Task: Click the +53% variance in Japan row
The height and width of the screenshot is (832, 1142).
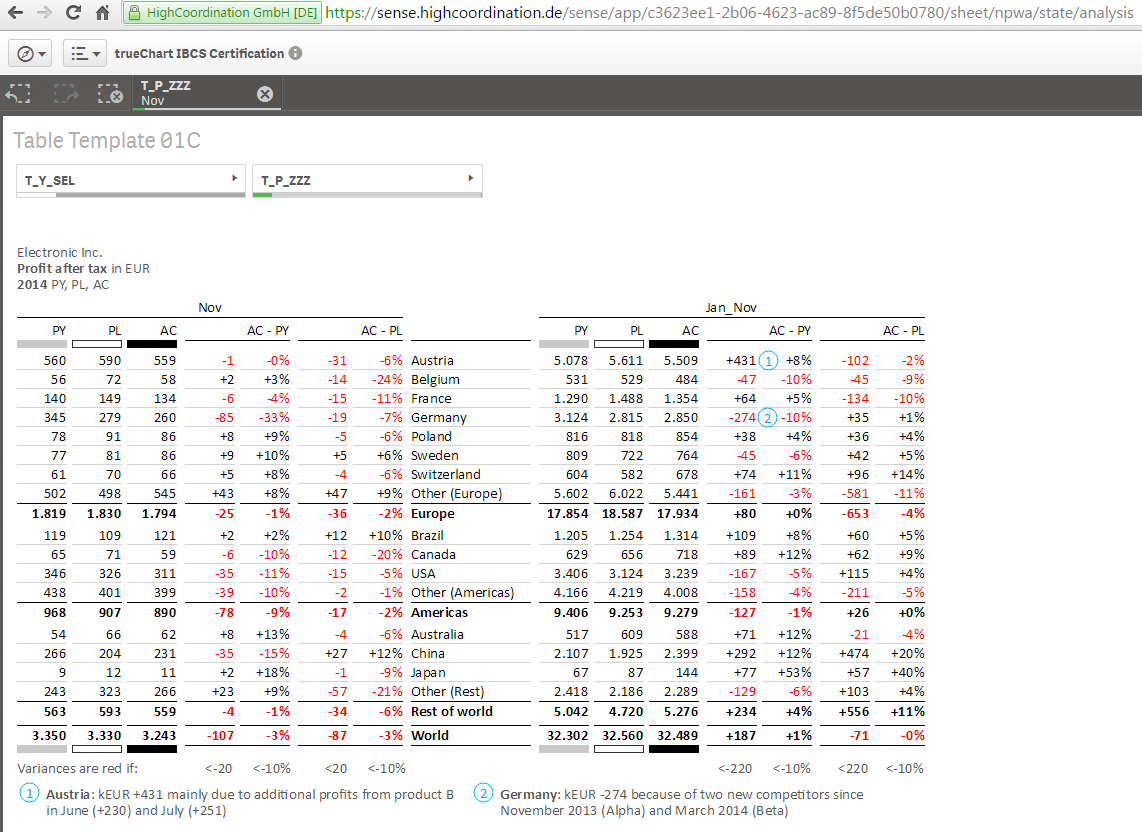Action: pos(794,672)
